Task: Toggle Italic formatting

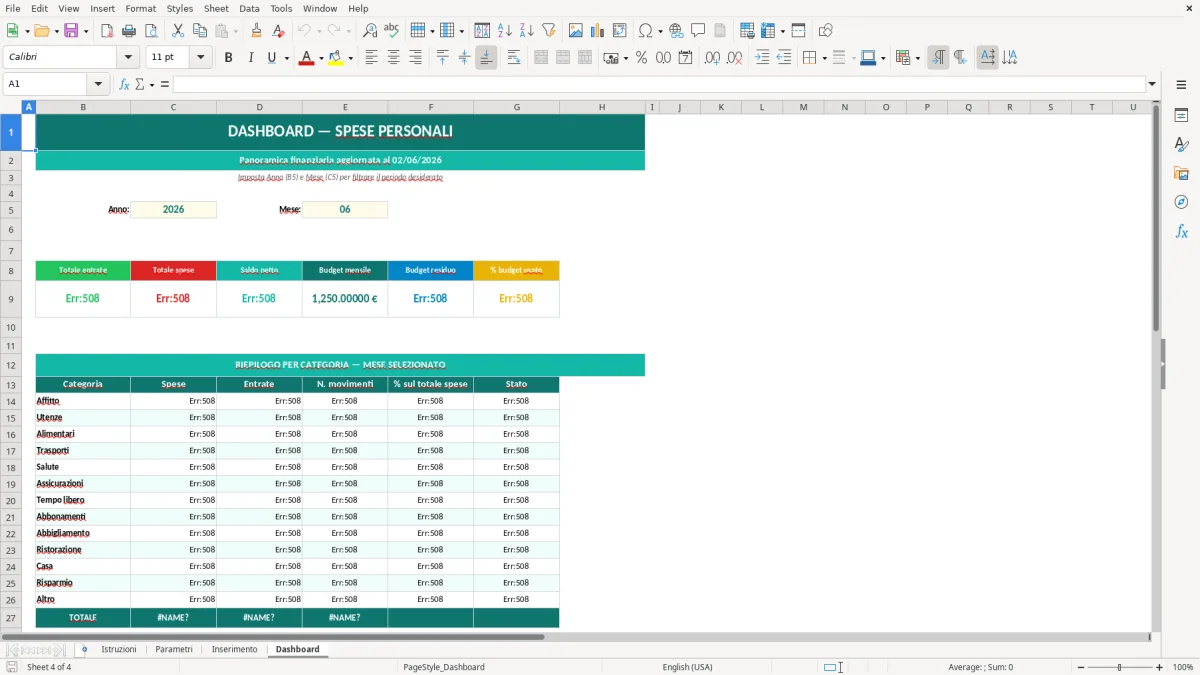Action: click(x=251, y=58)
